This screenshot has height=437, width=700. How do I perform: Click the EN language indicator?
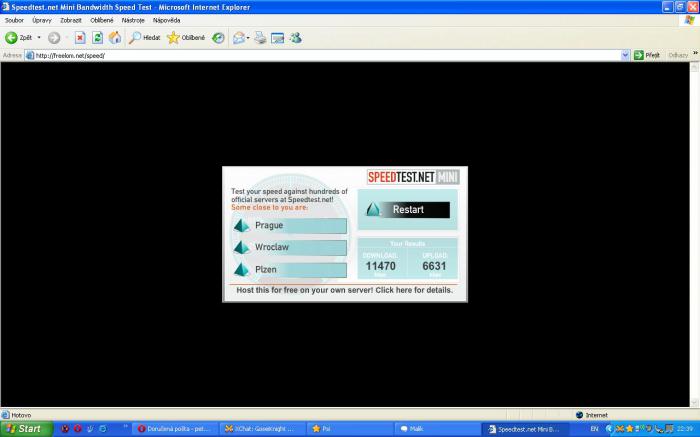pyautogui.click(x=594, y=429)
